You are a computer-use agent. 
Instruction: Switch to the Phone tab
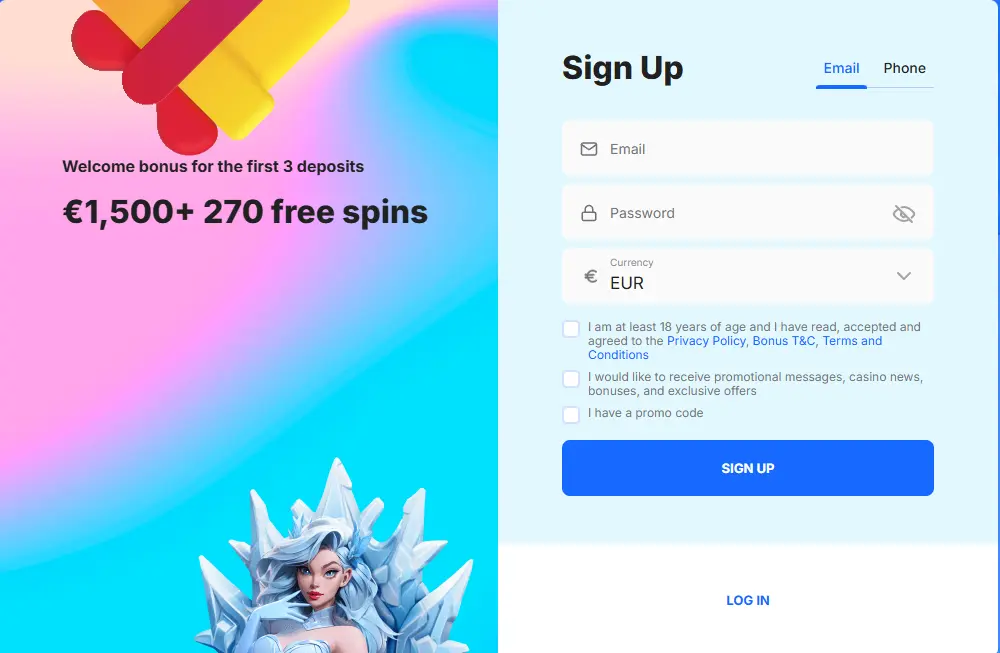pos(904,68)
